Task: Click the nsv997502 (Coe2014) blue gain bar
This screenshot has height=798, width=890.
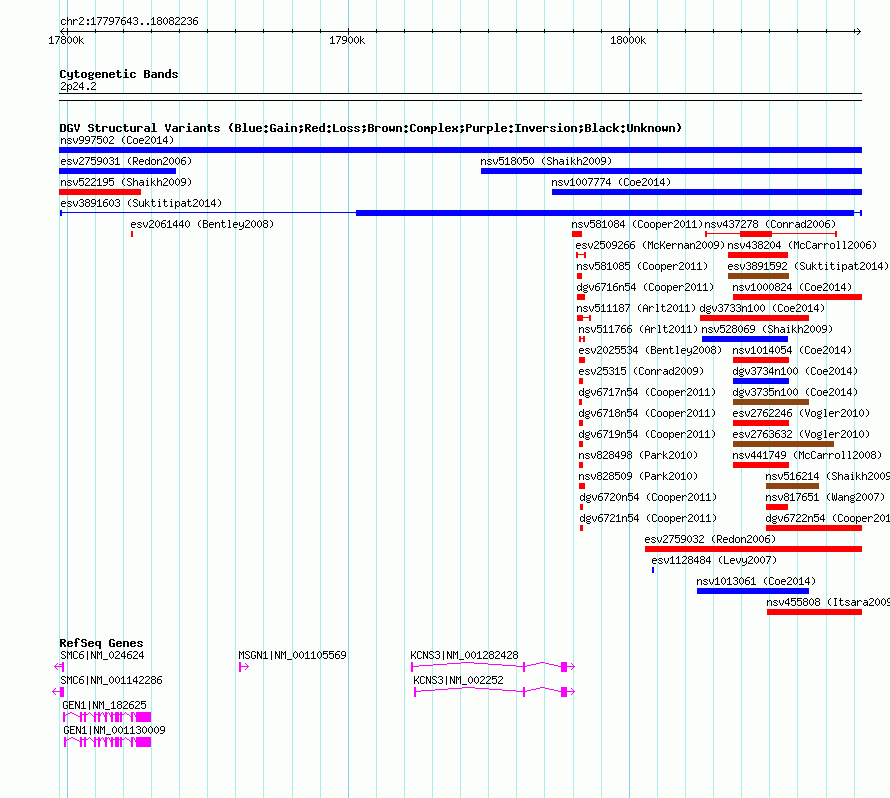Action: pos(460,150)
